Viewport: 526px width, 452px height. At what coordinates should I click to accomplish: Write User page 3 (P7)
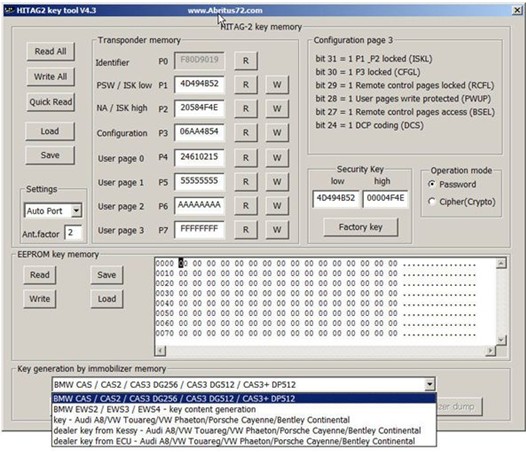277,230
